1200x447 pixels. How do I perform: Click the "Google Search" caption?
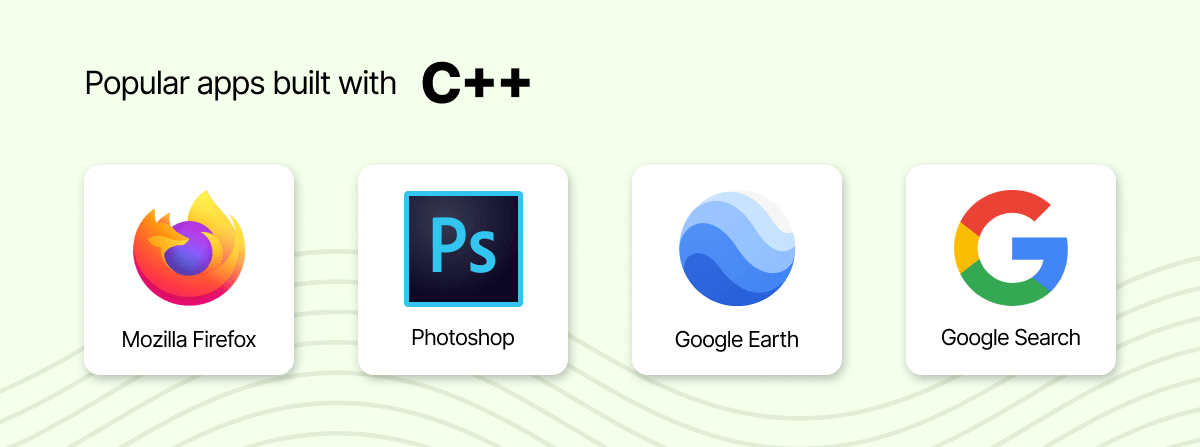[1011, 337]
